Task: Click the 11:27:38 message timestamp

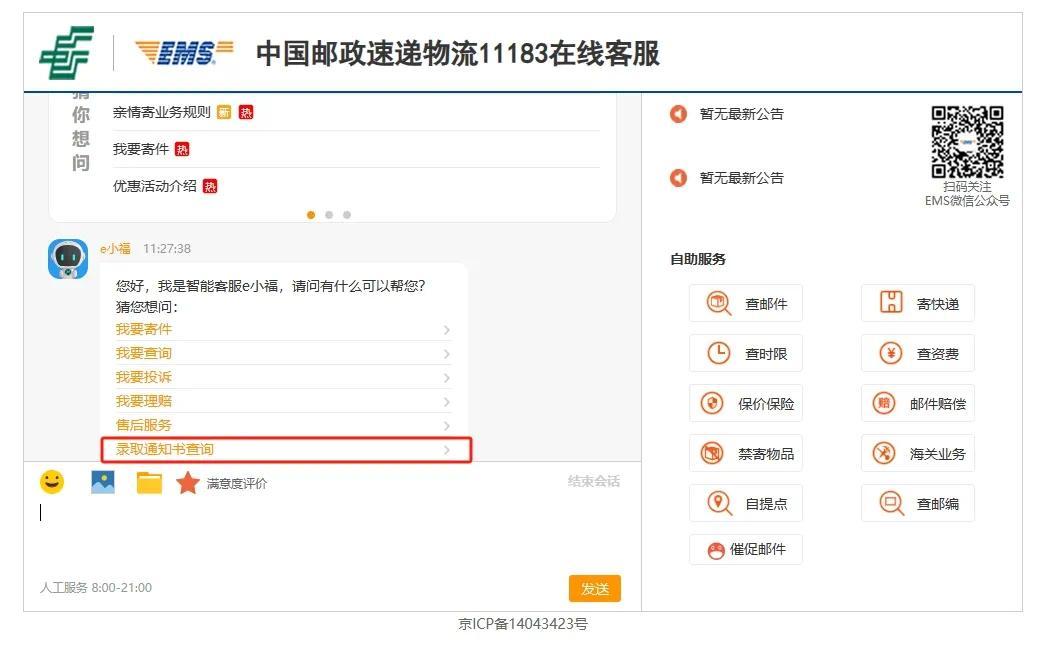Action: (167, 248)
